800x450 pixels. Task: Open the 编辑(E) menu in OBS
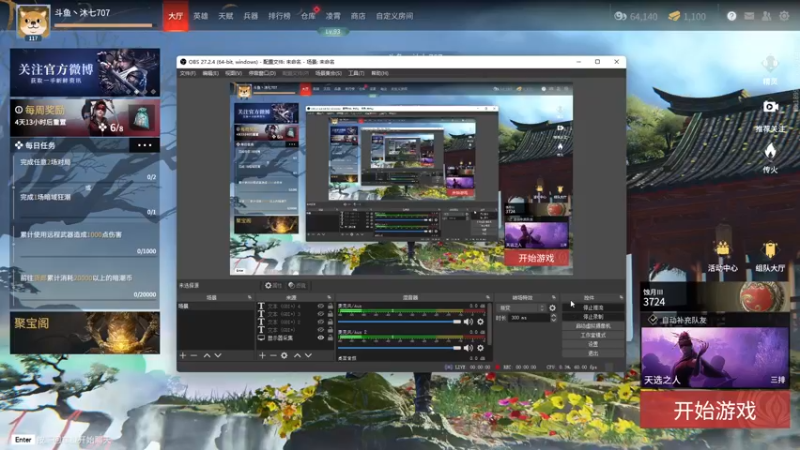click(x=210, y=73)
